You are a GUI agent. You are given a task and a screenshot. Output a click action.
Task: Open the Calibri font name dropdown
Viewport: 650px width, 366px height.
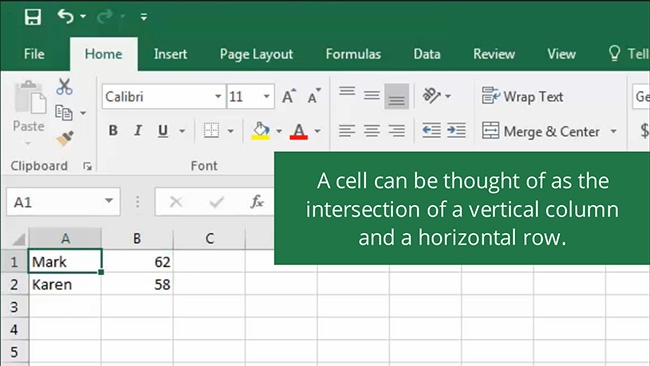click(218, 97)
